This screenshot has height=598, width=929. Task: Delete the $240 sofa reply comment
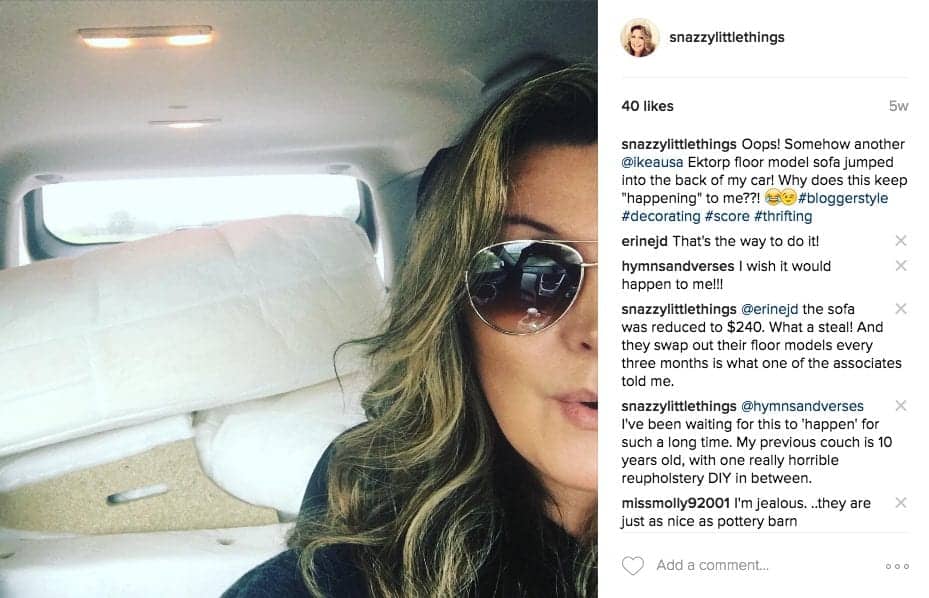901,309
